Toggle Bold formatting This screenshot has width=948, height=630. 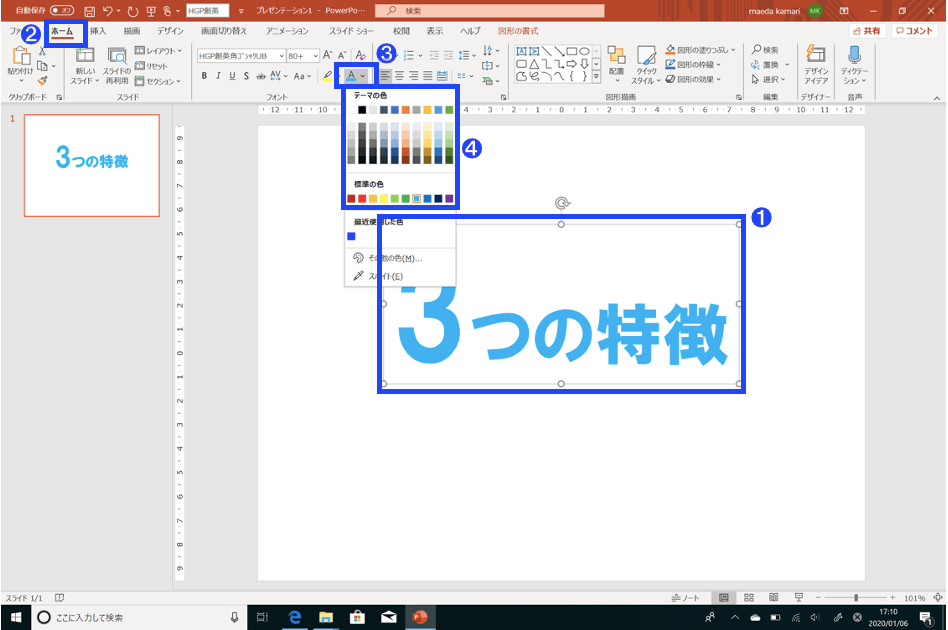204,76
